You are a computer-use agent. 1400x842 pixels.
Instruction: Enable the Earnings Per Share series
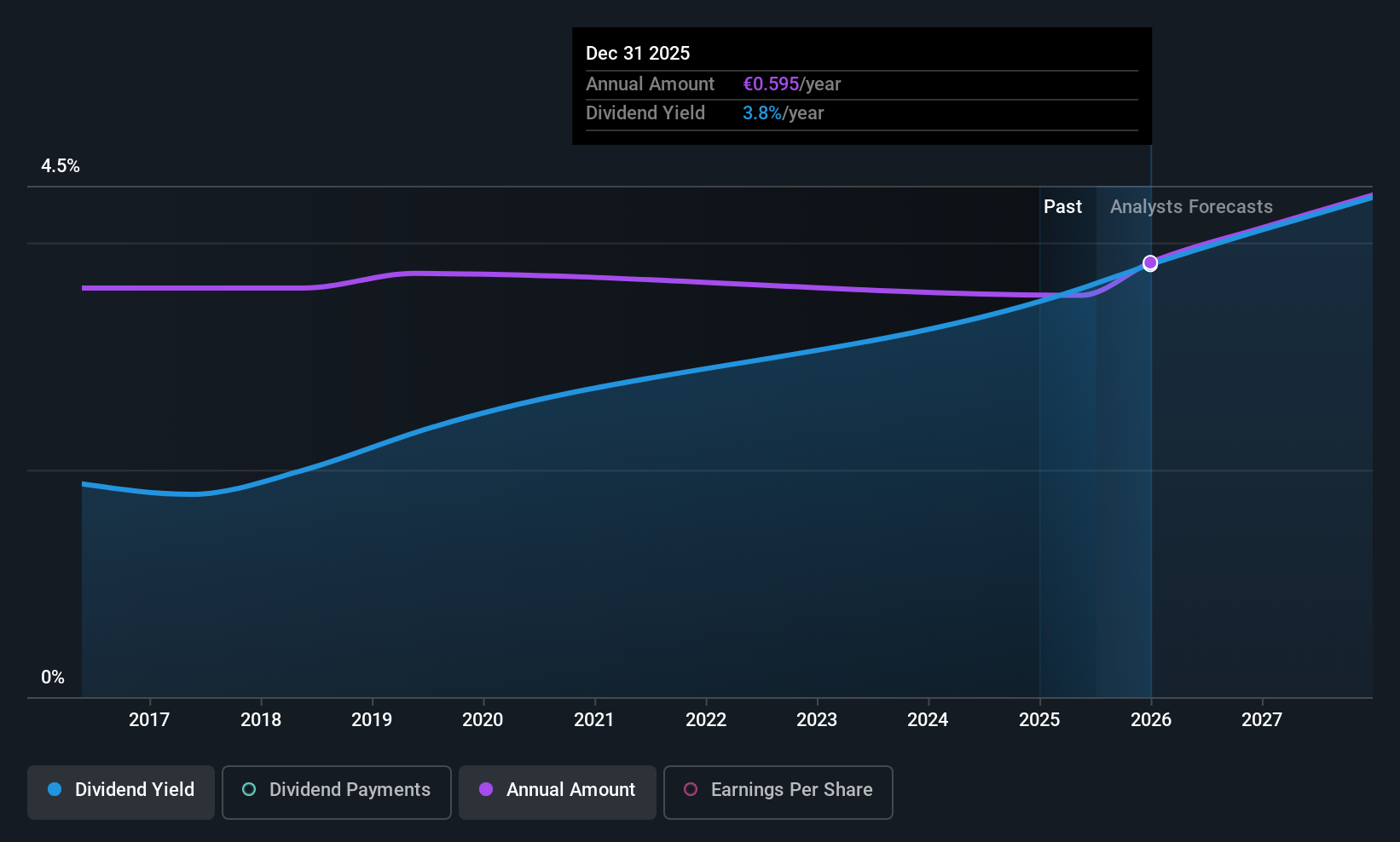778,792
